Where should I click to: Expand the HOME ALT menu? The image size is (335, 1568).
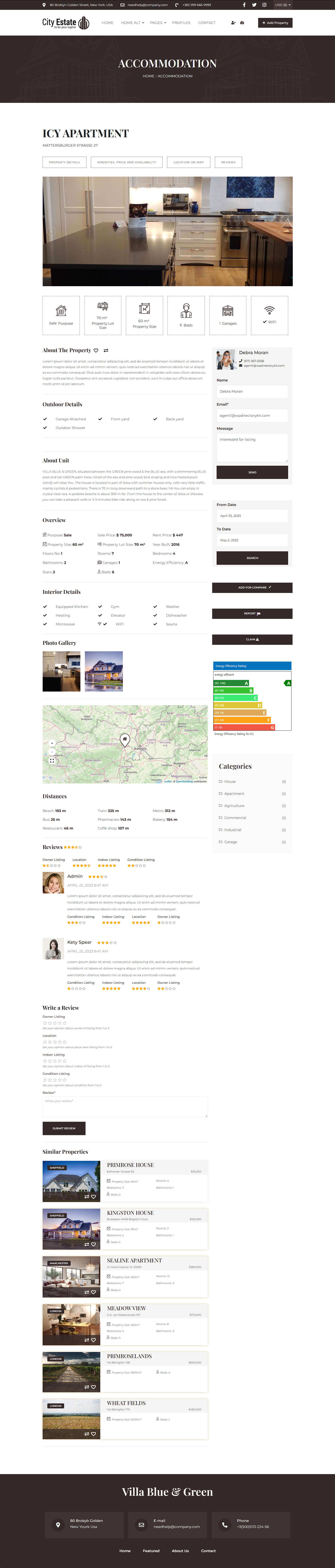click(x=132, y=23)
